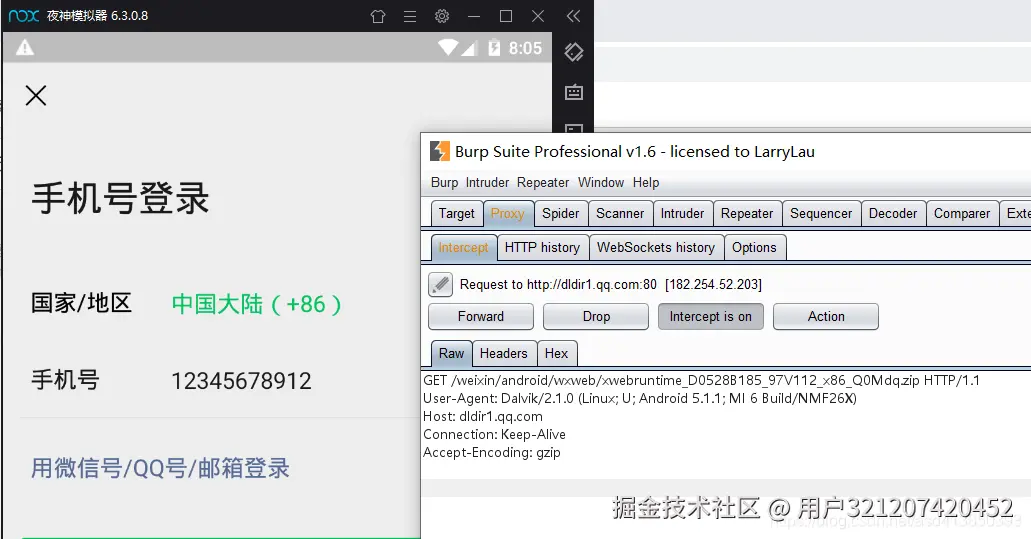The height and width of the screenshot is (539, 1031).
Task: Click the Forward button
Action: coord(481,316)
